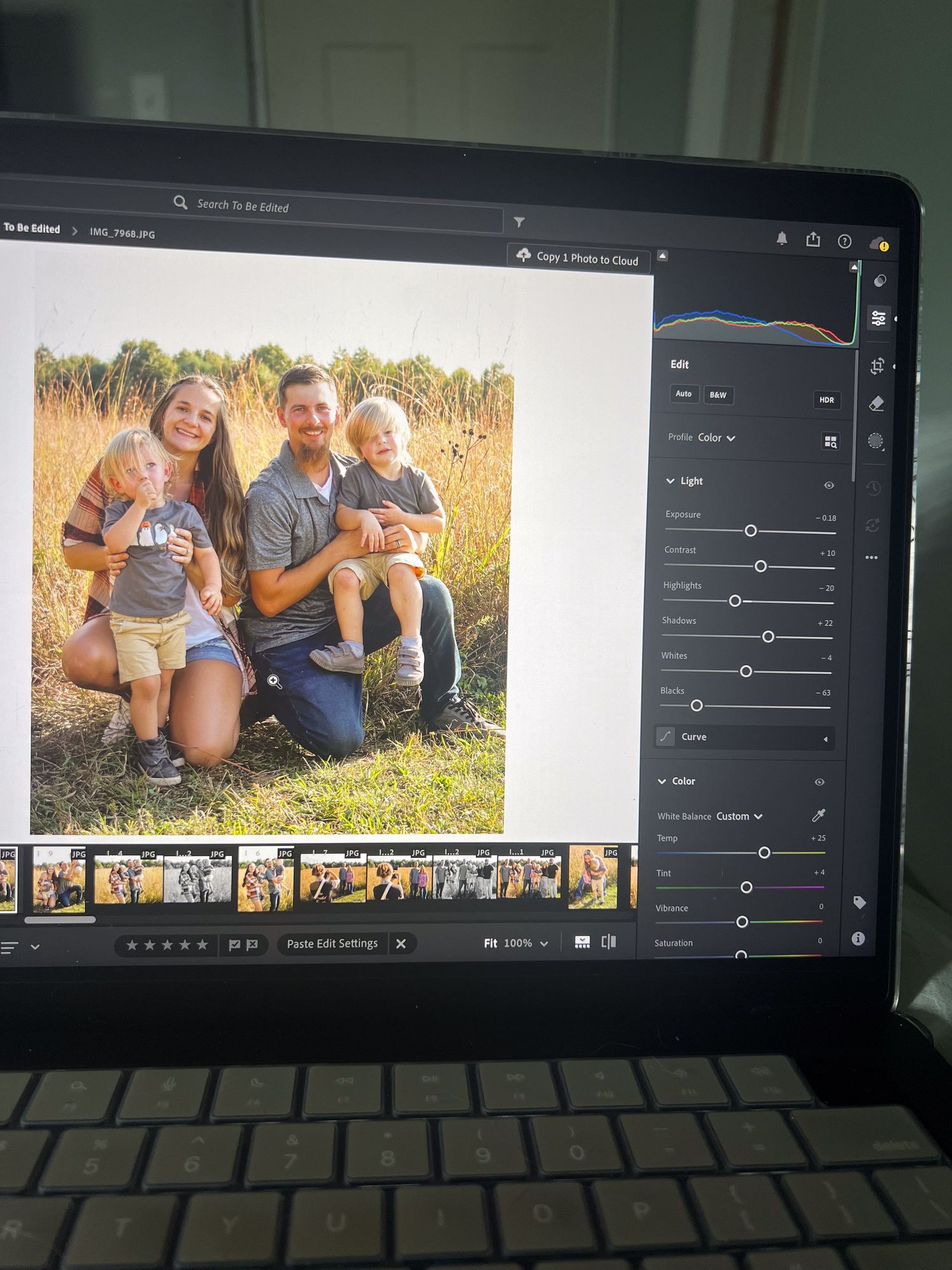Click the search magnifier icon
Image resolution: width=952 pixels, height=1270 pixels.
pyautogui.click(x=180, y=203)
